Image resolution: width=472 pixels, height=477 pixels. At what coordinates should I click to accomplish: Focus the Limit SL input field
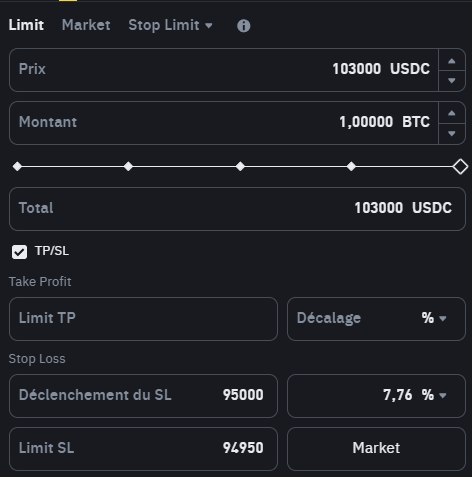(143, 449)
